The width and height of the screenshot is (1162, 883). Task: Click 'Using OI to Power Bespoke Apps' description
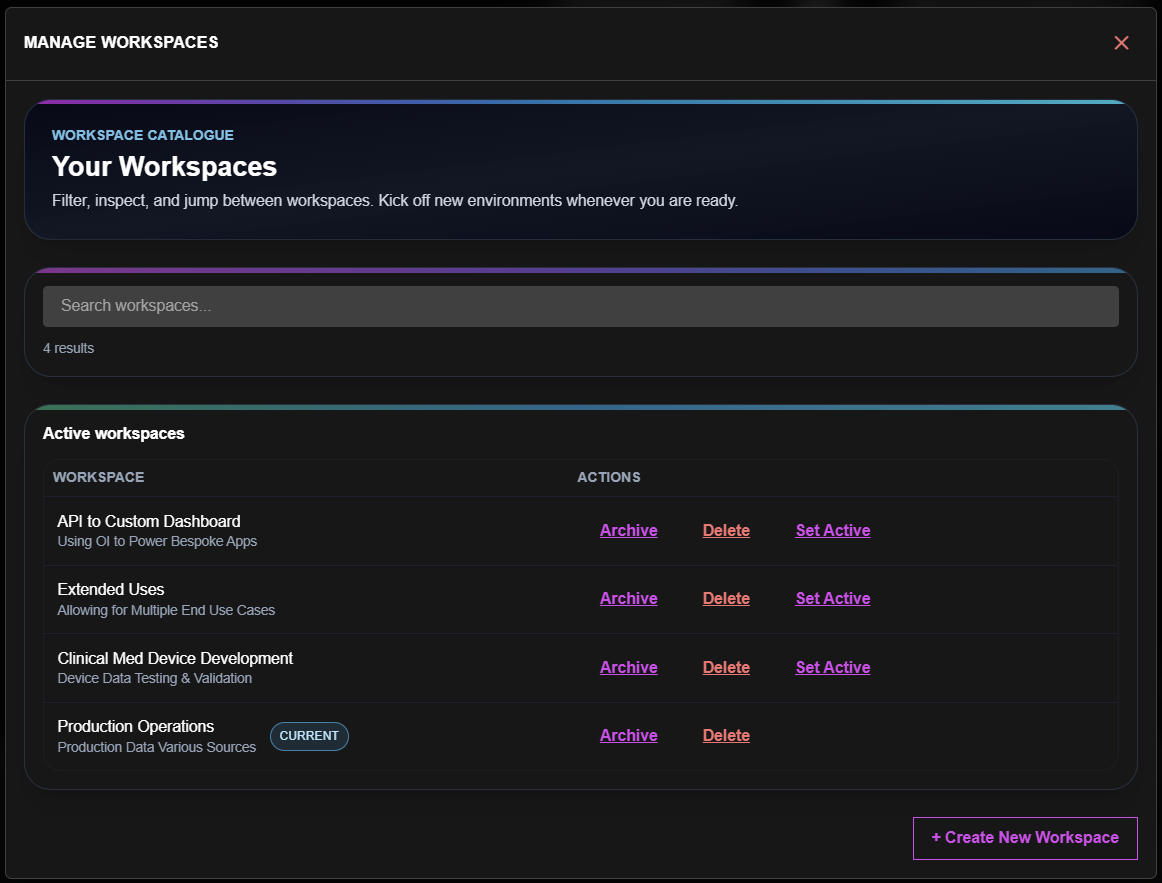[x=157, y=542]
